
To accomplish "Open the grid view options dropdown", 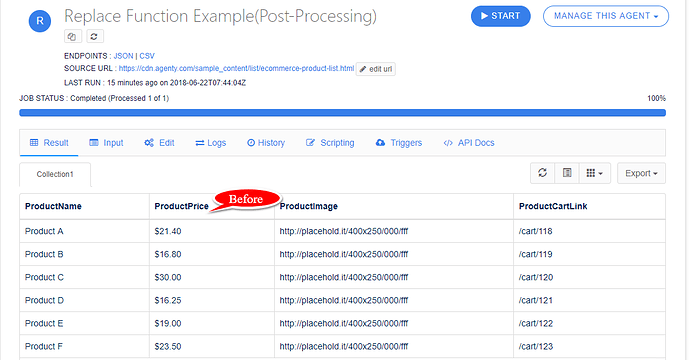I will point(595,173).
